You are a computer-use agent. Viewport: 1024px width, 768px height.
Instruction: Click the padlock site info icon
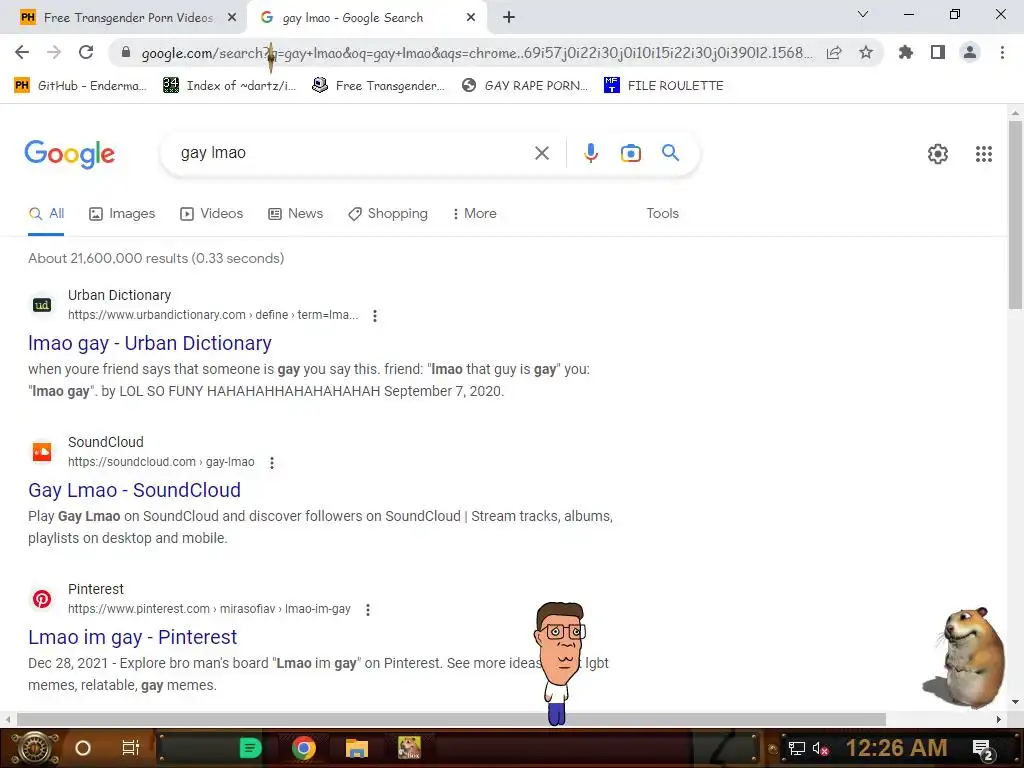pyautogui.click(x=126, y=52)
